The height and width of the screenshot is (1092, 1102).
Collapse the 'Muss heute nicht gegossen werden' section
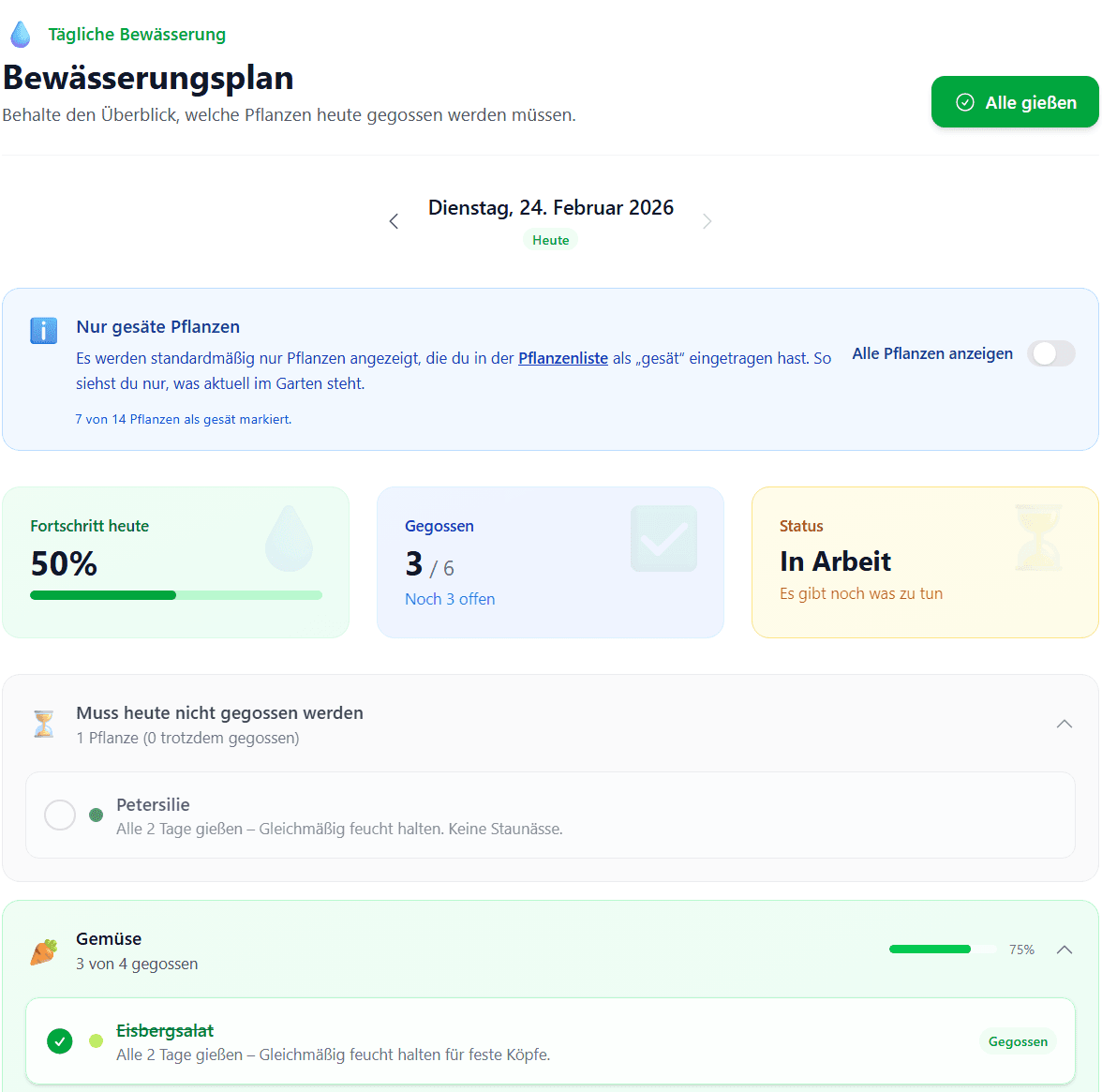(1065, 723)
